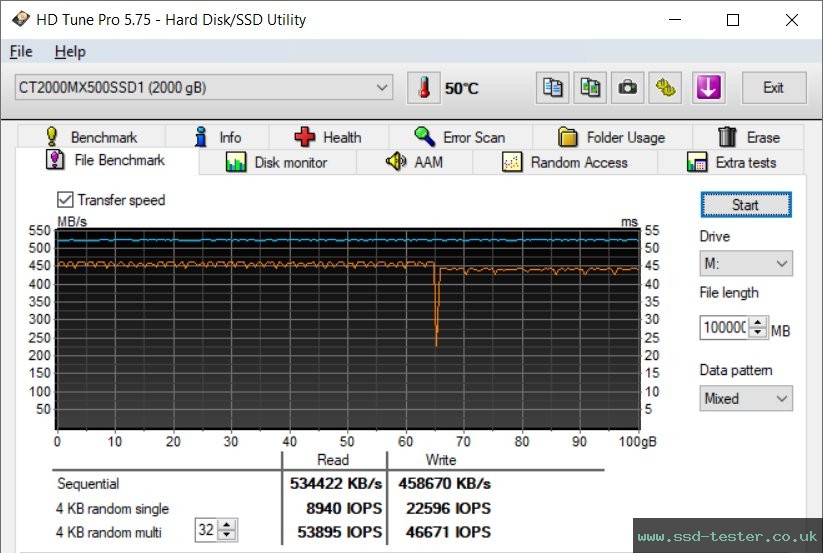823x553 pixels.
Task: Switch to the Random Access tab
Action: [x=565, y=162]
